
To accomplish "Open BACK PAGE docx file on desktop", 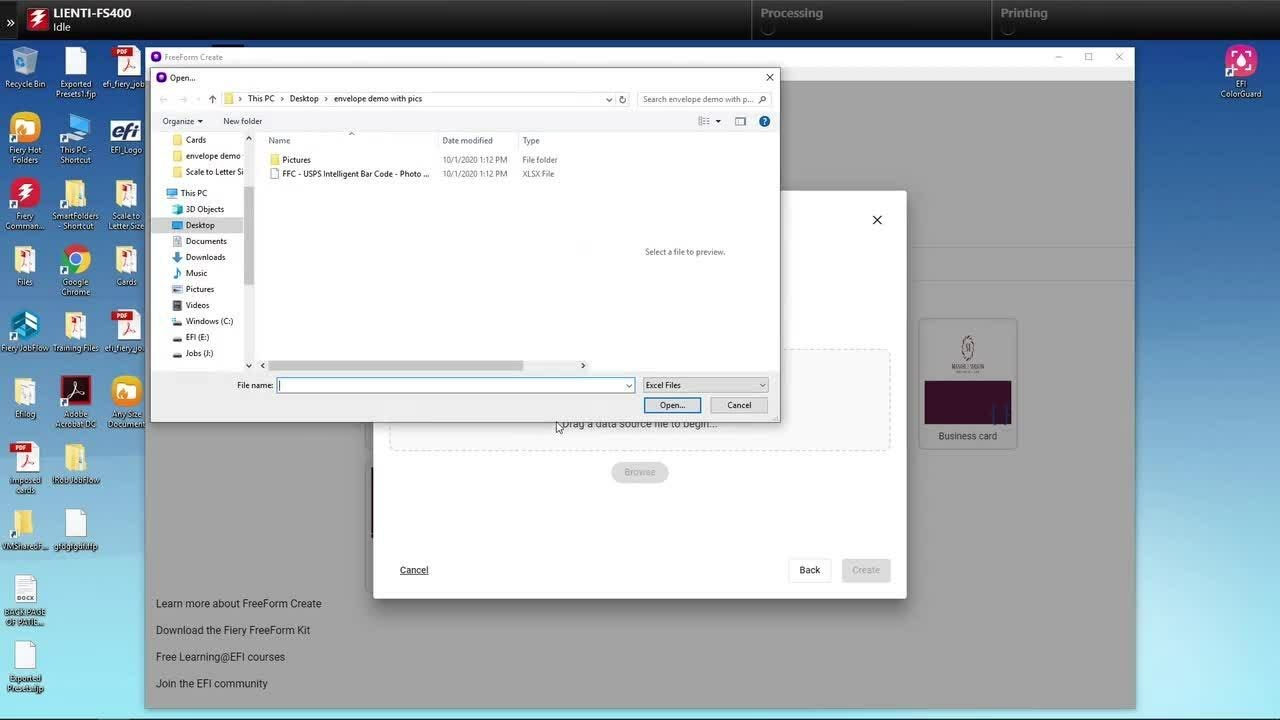I will [25, 601].
